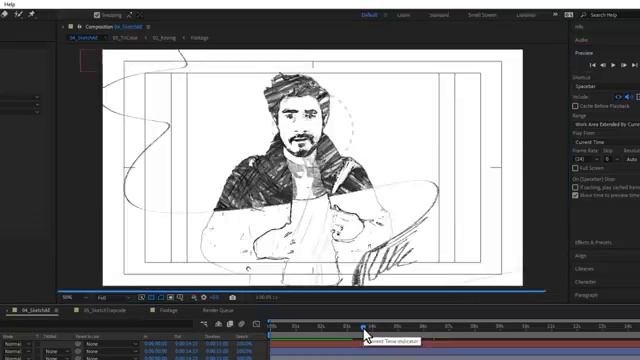Open Resolution Auto dropdown in Preview

[x=632, y=159]
